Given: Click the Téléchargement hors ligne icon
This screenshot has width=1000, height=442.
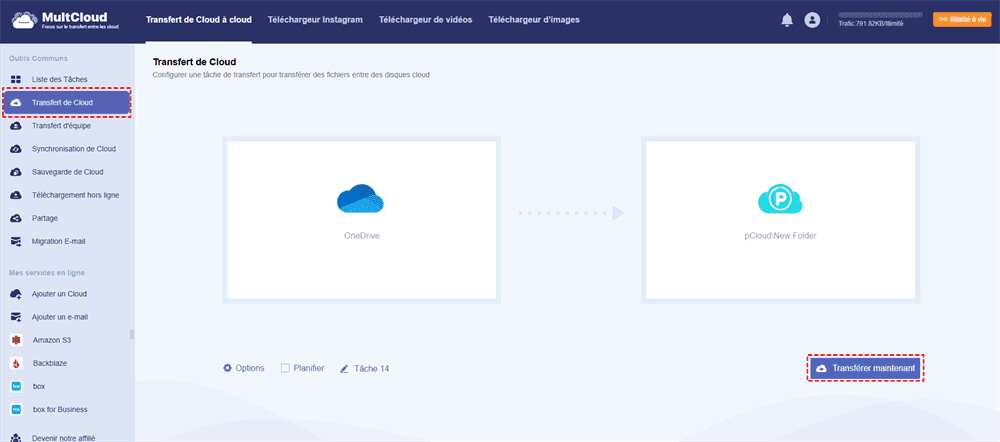Looking at the screenshot, I should pos(17,195).
